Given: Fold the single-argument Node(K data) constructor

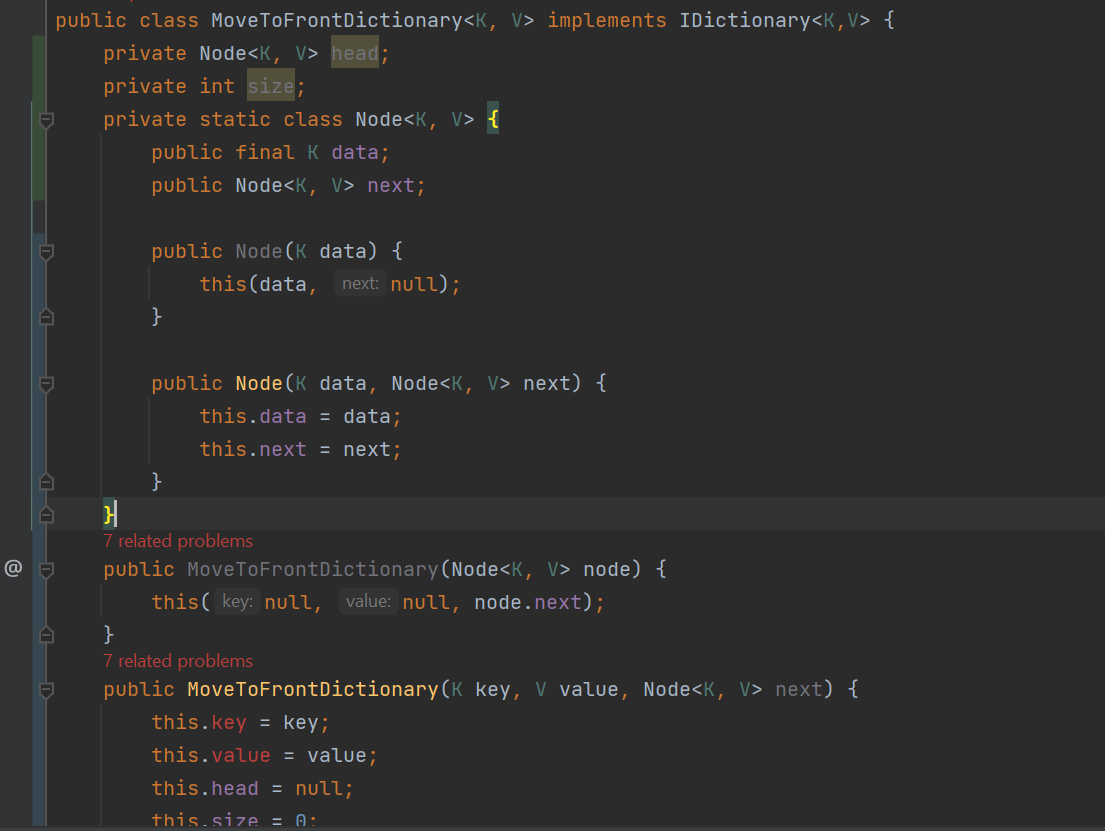Looking at the screenshot, I should pyautogui.click(x=45, y=252).
